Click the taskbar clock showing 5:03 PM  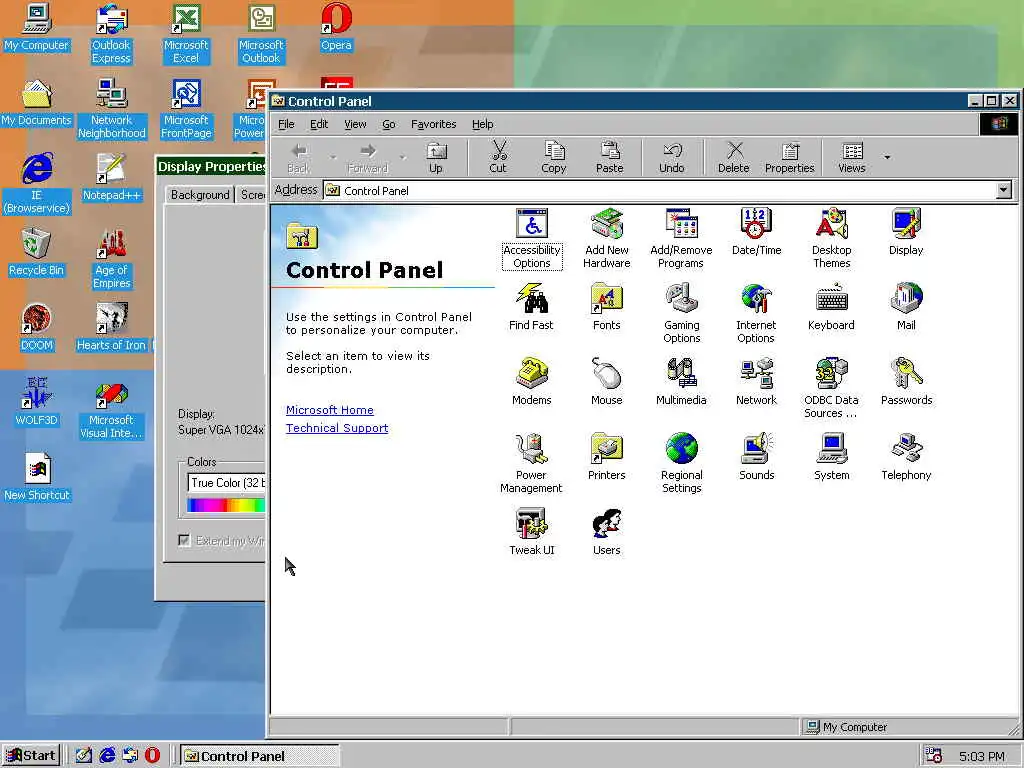coord(981,756)
